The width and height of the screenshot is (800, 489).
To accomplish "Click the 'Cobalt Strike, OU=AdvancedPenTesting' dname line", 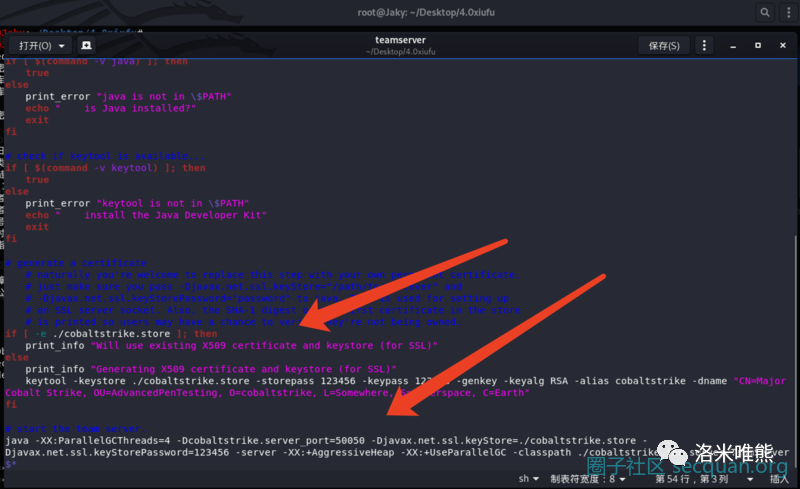I will click(267, 393).
